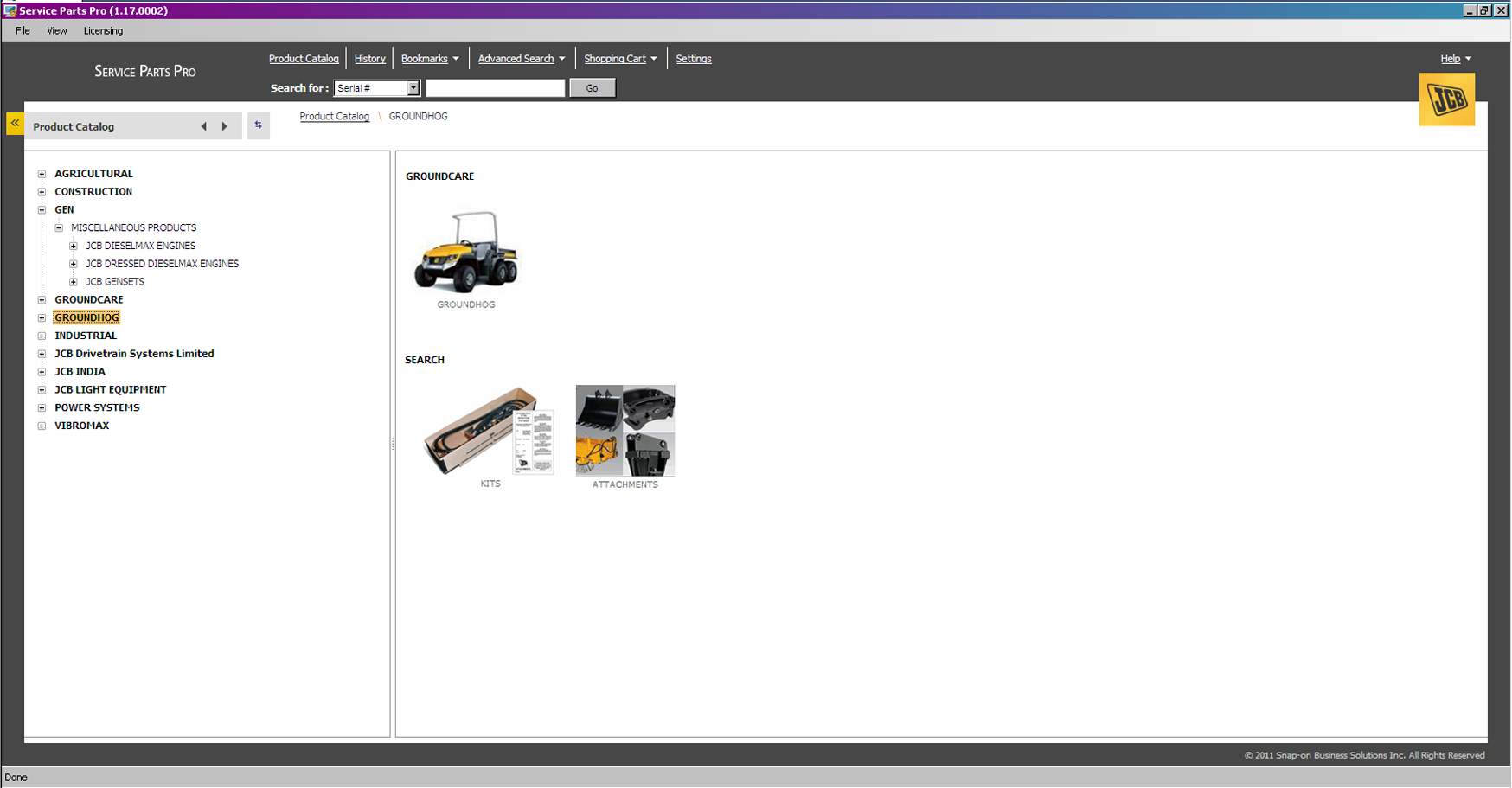This screenshot has height=788, width=1512.
Task: Click the JCB logo
Action: pos(1446,99)
